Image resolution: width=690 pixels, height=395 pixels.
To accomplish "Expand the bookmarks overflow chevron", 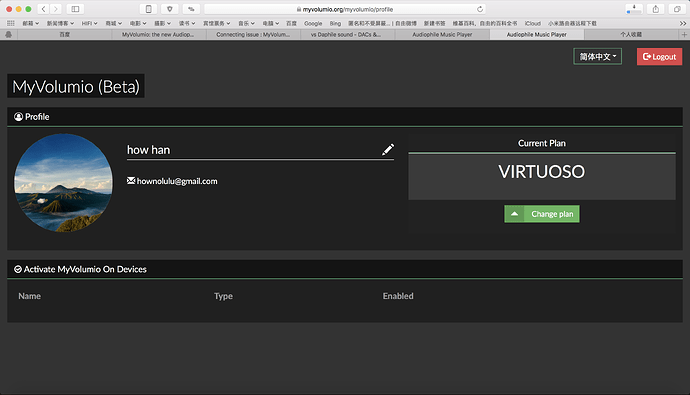I will [x=683, y=23].
